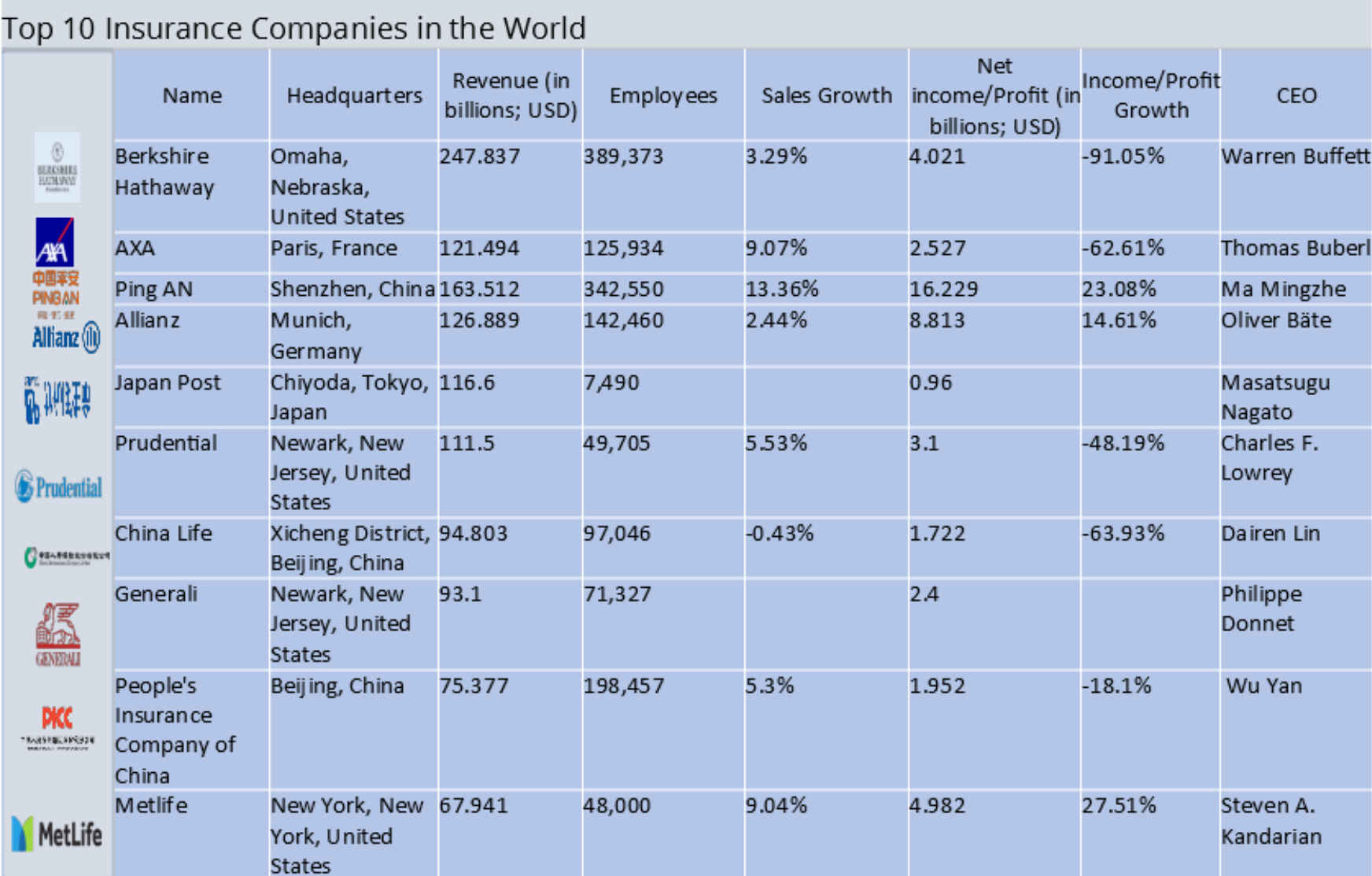The image size is (1372, 876).
Task: Click the Employees column header
Action: (x=663, y=94)
